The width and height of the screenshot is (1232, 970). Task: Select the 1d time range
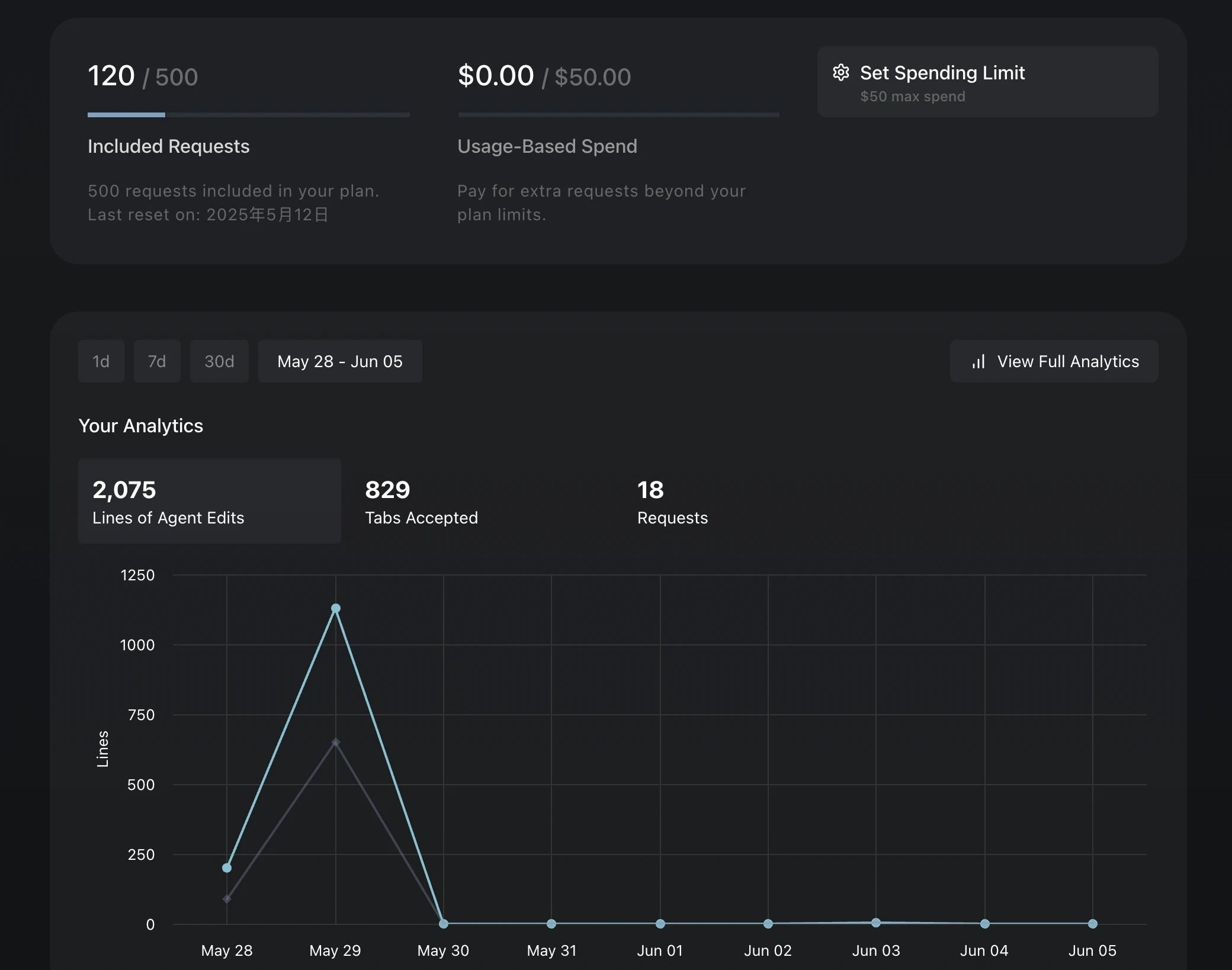pos(101,362)
